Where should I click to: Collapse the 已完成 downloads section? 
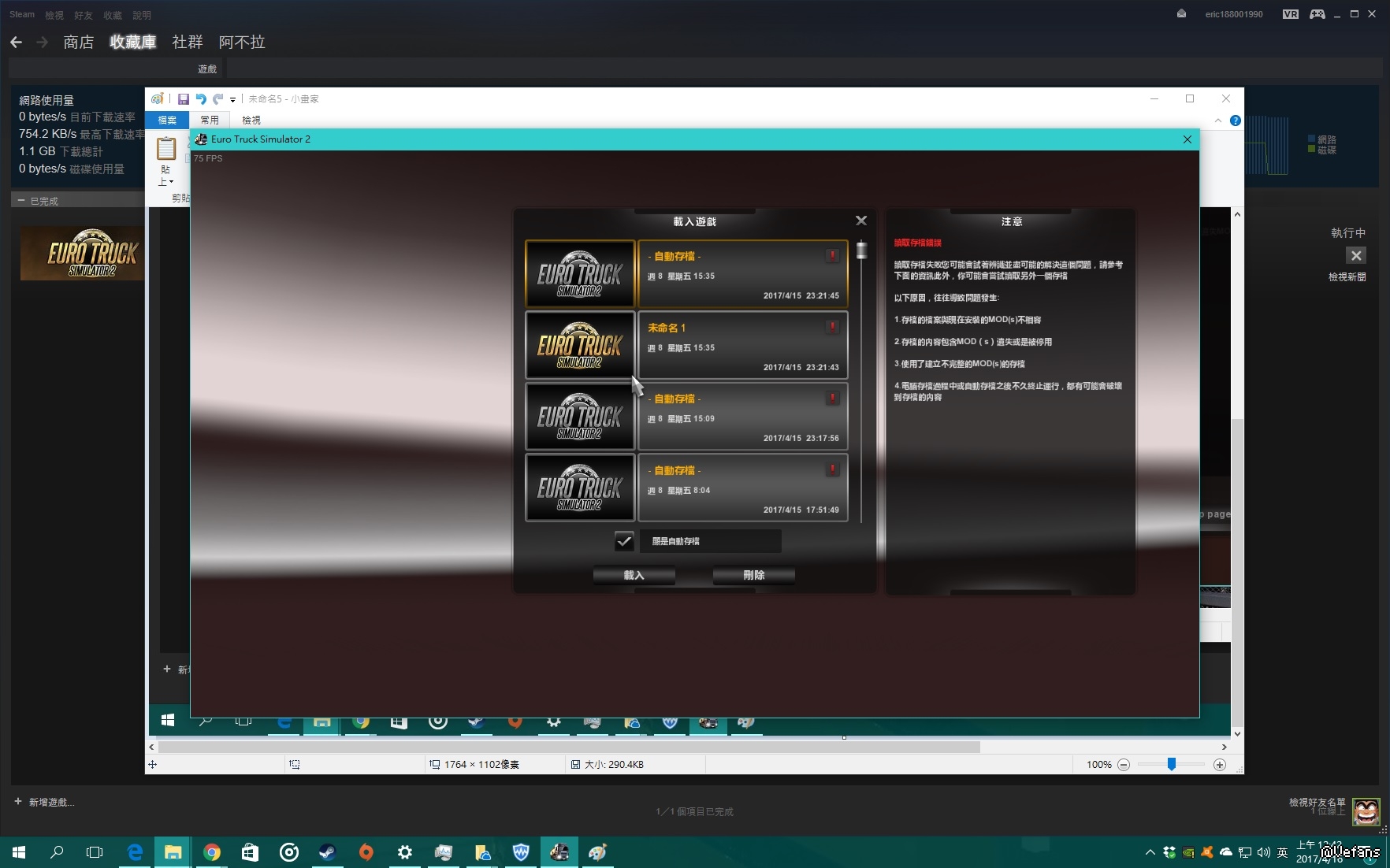coord(21,201)
